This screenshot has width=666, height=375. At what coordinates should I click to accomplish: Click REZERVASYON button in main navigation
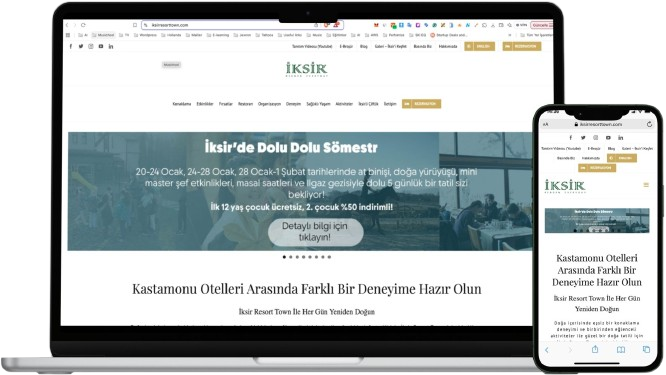[421, 104]
